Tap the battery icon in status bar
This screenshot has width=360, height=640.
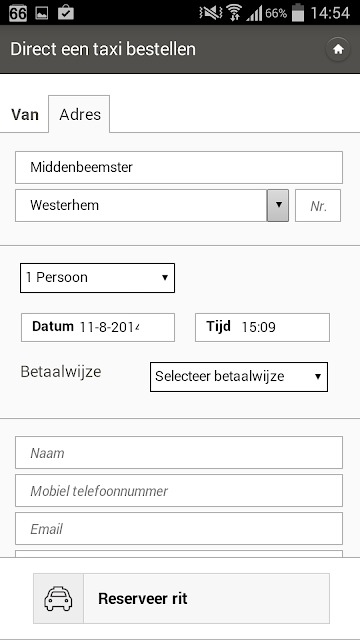(298, 13)
